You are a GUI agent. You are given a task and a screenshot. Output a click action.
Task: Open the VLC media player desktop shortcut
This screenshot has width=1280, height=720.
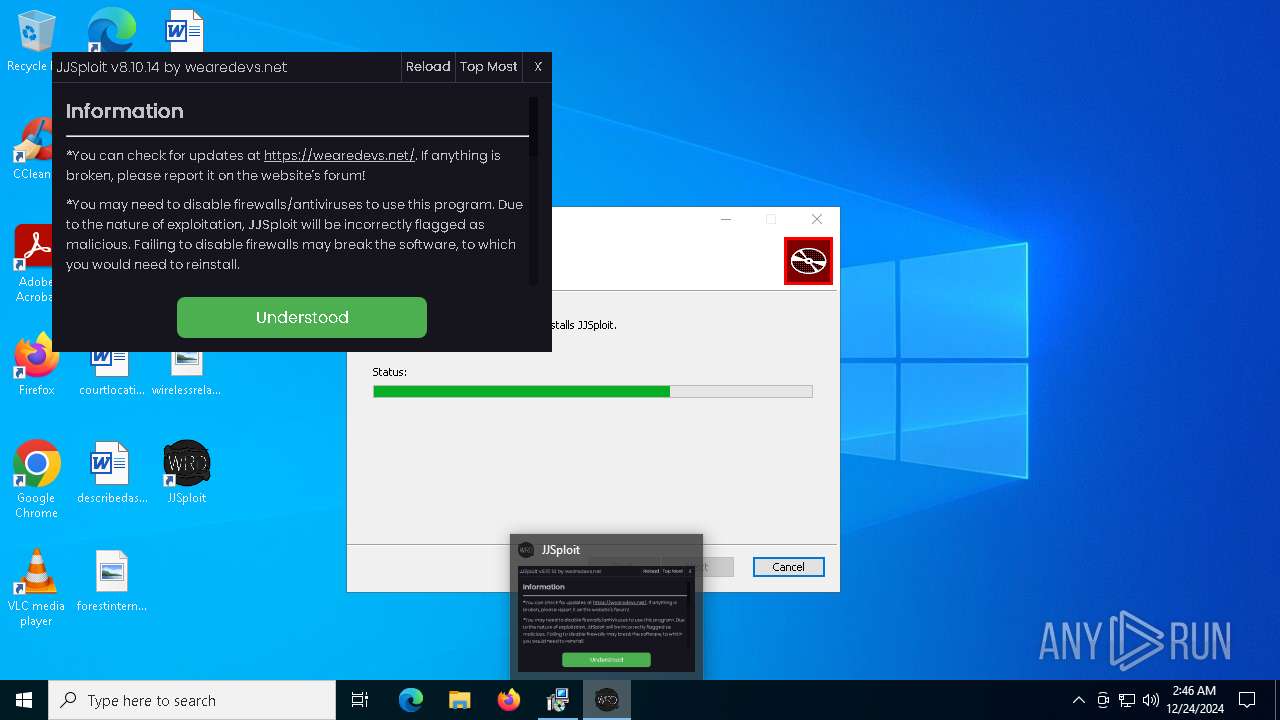coord(36,588)
